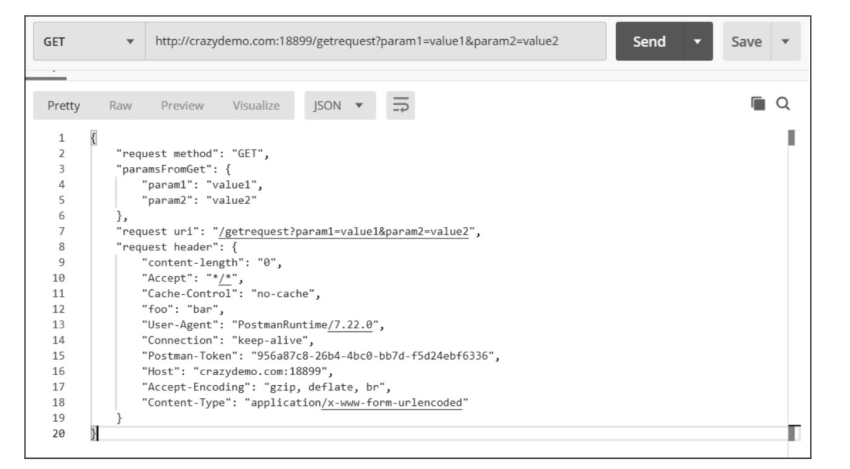This screenshot has width=850, height=469.
Task: Click line number 1 in the gutter
Action: tap(62, 138)
